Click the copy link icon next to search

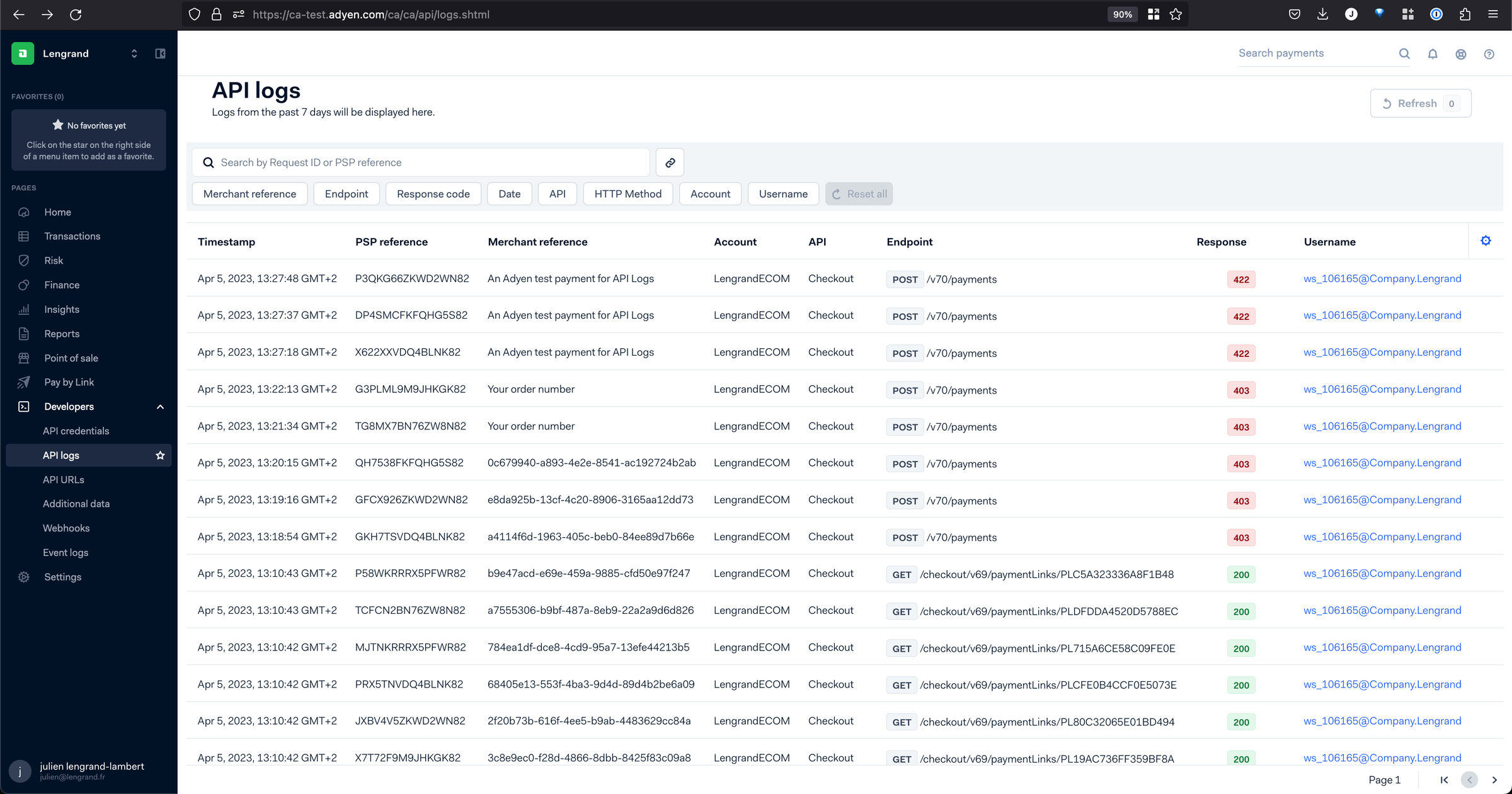pos(670,162)
